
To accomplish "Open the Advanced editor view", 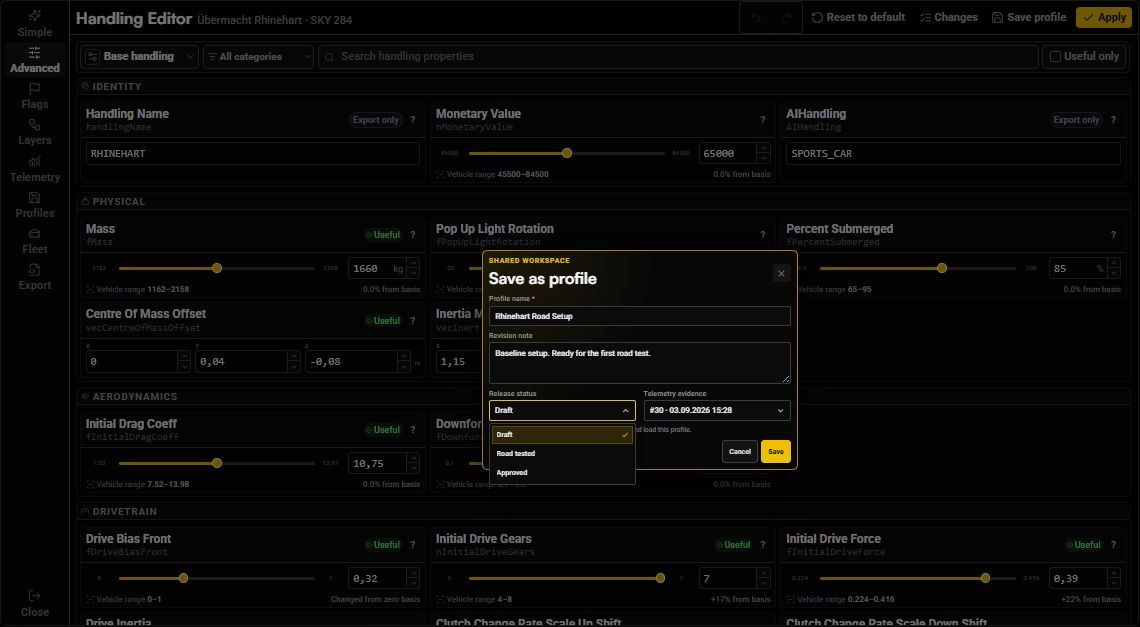I will 35,60.
